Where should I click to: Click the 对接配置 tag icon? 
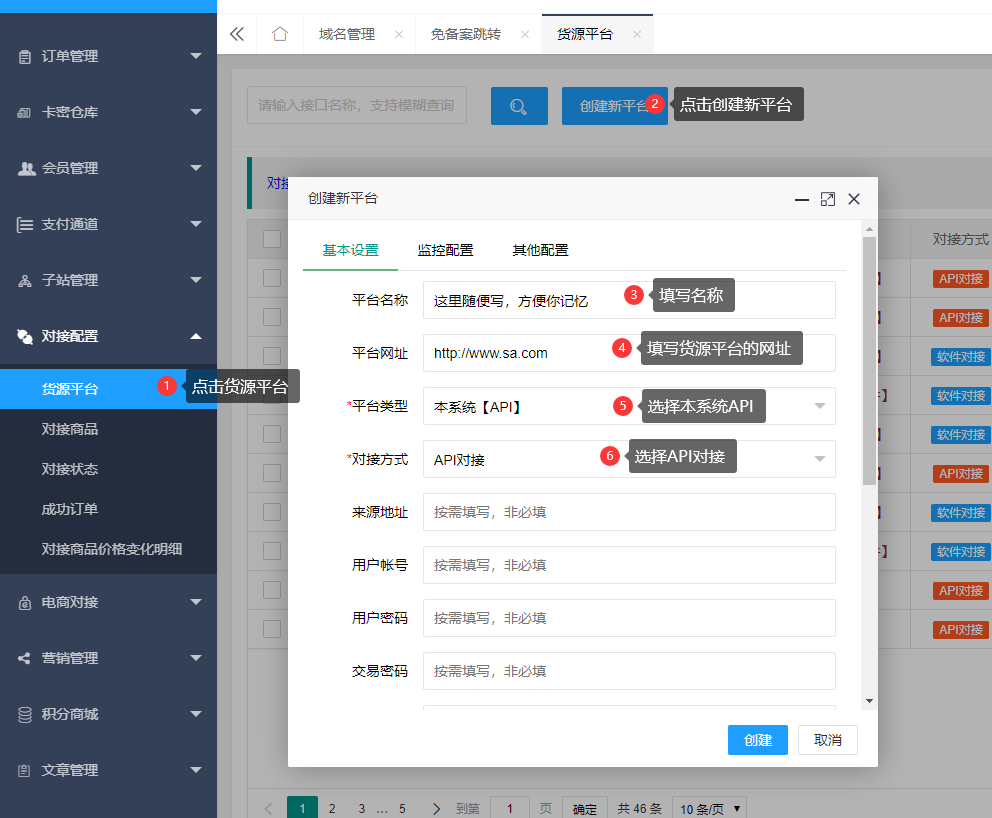25,337
